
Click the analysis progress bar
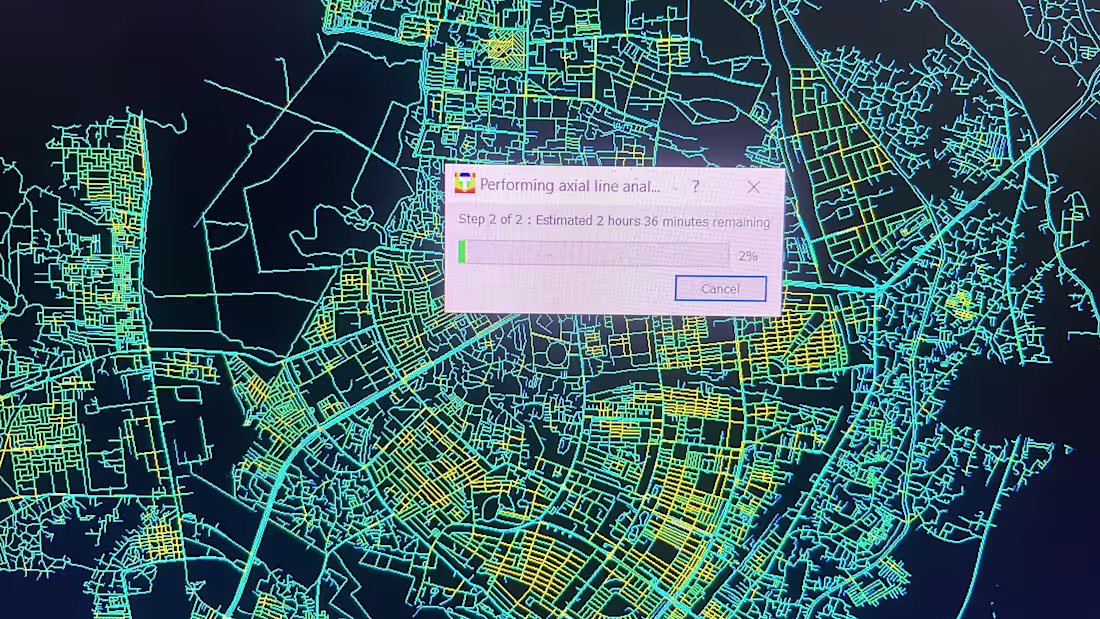click(x=593, y=253)
